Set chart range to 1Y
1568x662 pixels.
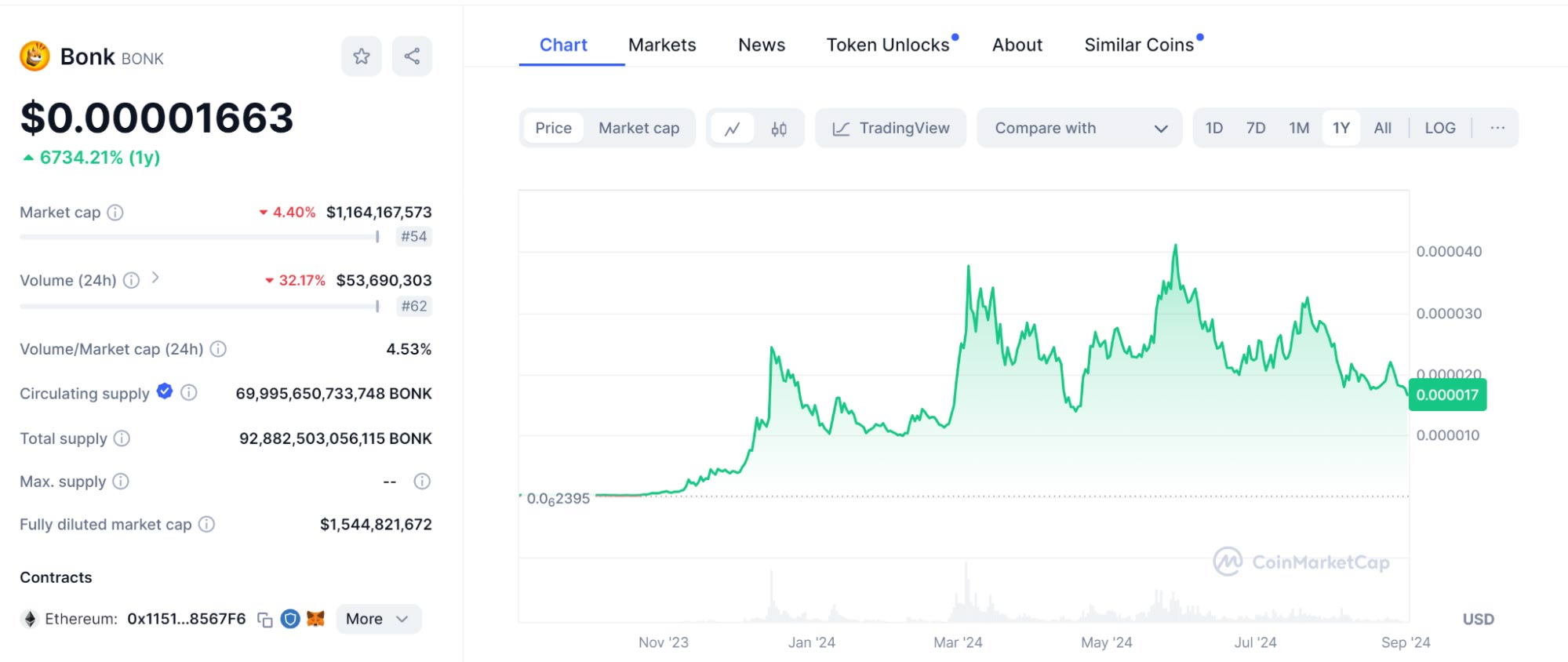[1341, 128]
